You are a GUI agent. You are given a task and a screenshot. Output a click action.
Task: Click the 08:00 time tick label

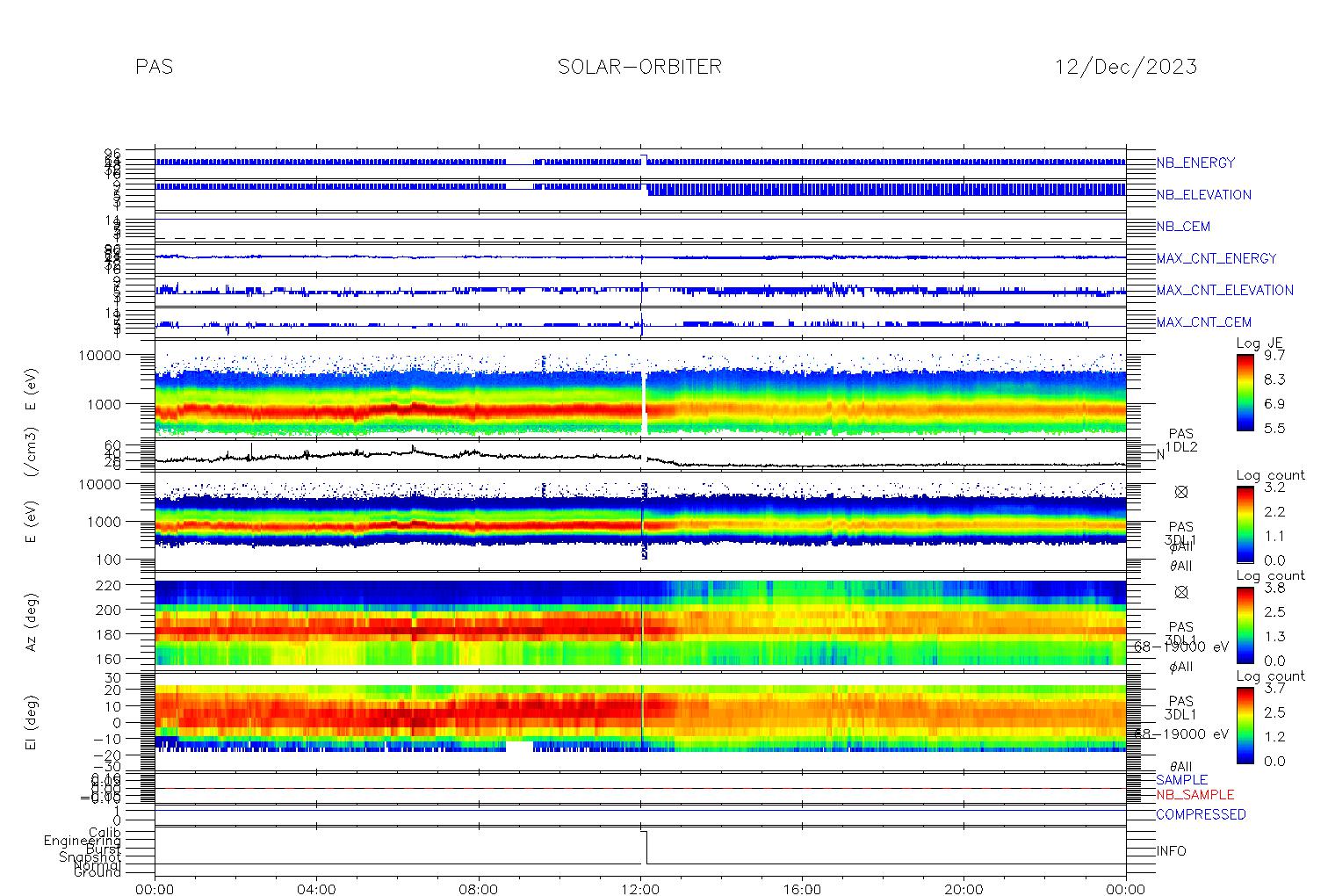[479, 889]
